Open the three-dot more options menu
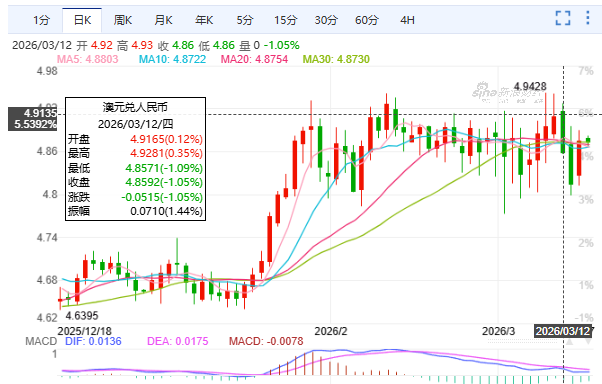This screenshot has width=602, height=384. pos(588,18)
